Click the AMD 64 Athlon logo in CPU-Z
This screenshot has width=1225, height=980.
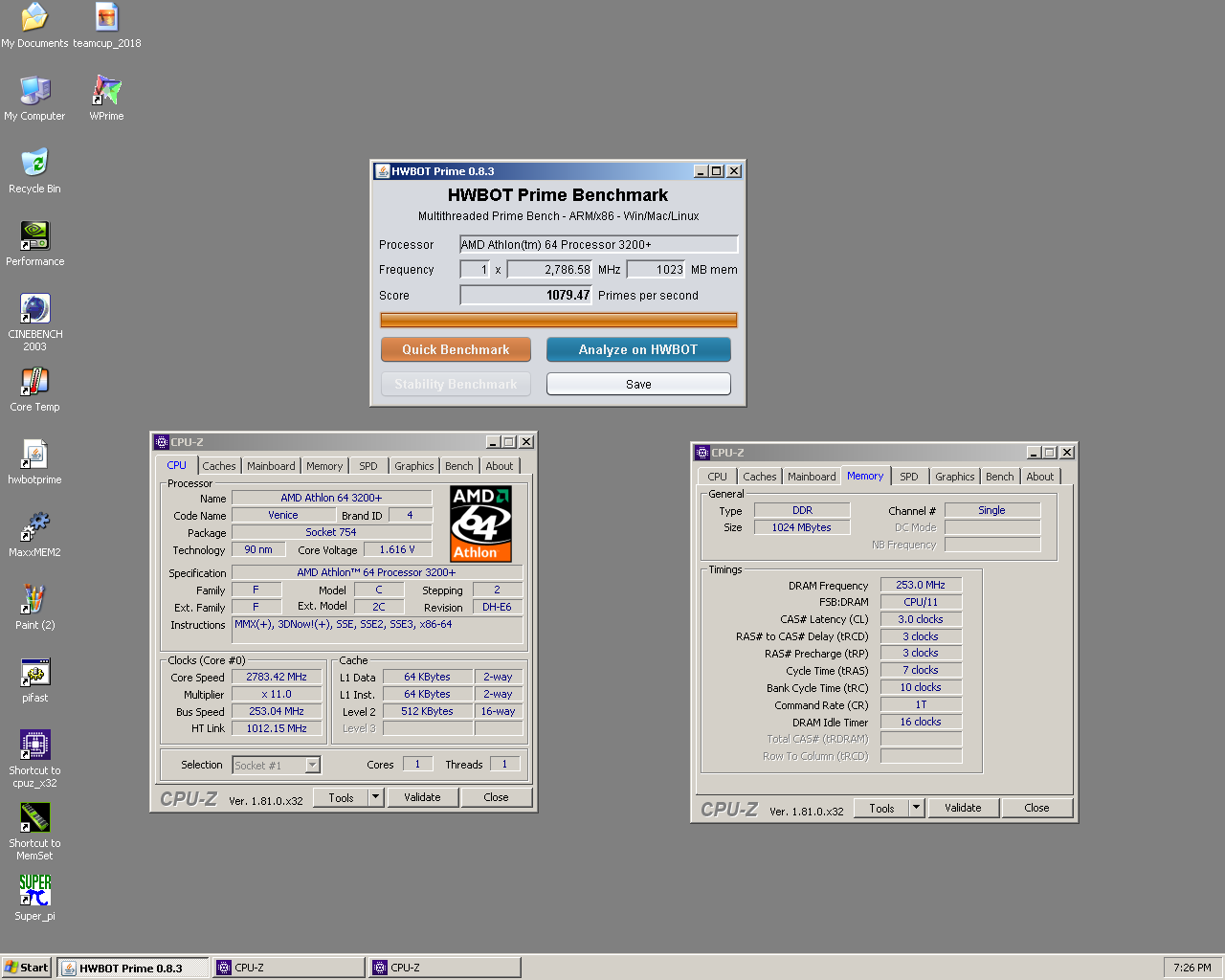481,523
